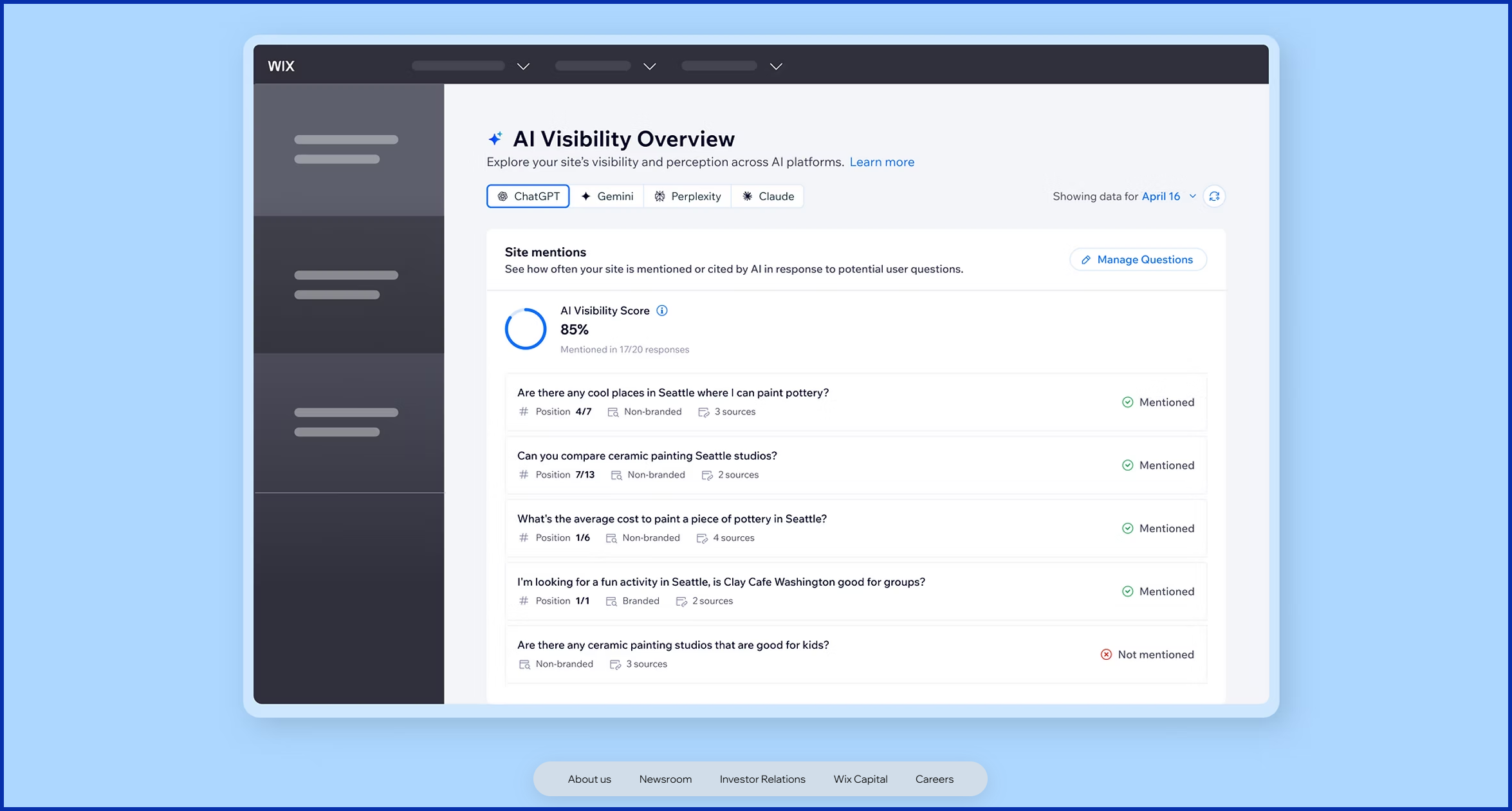Click the 3 sources label in pottery row
1512x811 pixels.
click(x=735, y=412)
